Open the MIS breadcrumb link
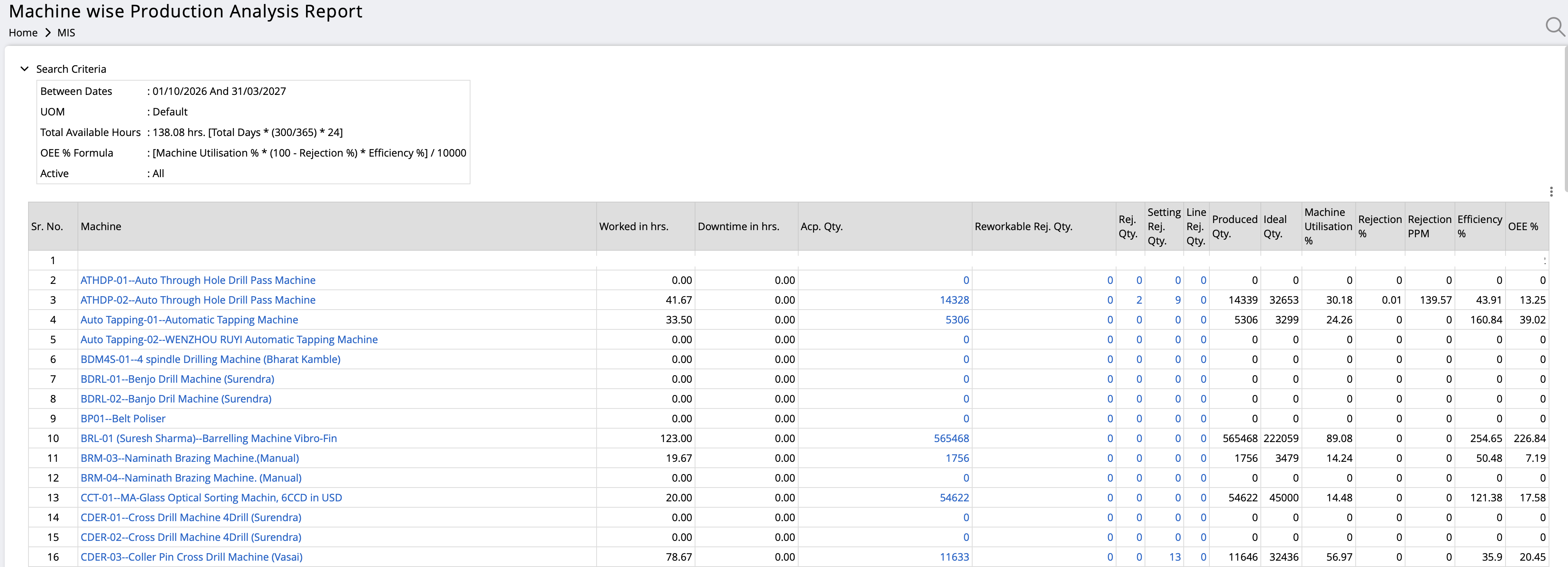The image size is (1568, 567). [66, 33]
